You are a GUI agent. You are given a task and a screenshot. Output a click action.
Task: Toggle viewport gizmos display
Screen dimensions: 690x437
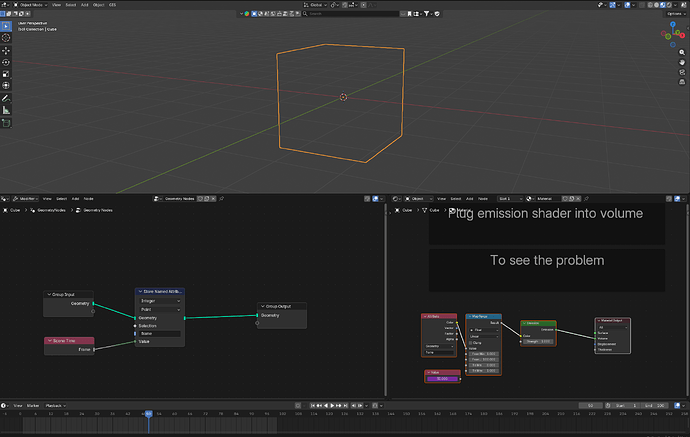613,5
